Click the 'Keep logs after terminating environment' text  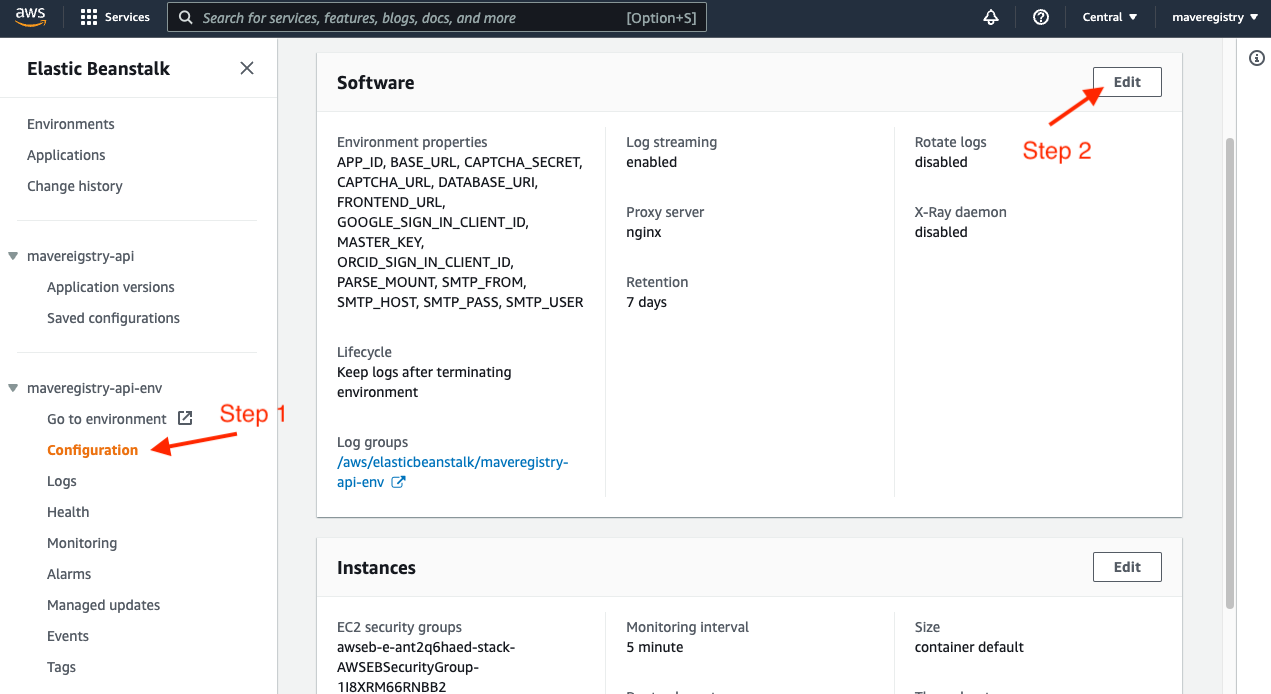coord(424,382)
